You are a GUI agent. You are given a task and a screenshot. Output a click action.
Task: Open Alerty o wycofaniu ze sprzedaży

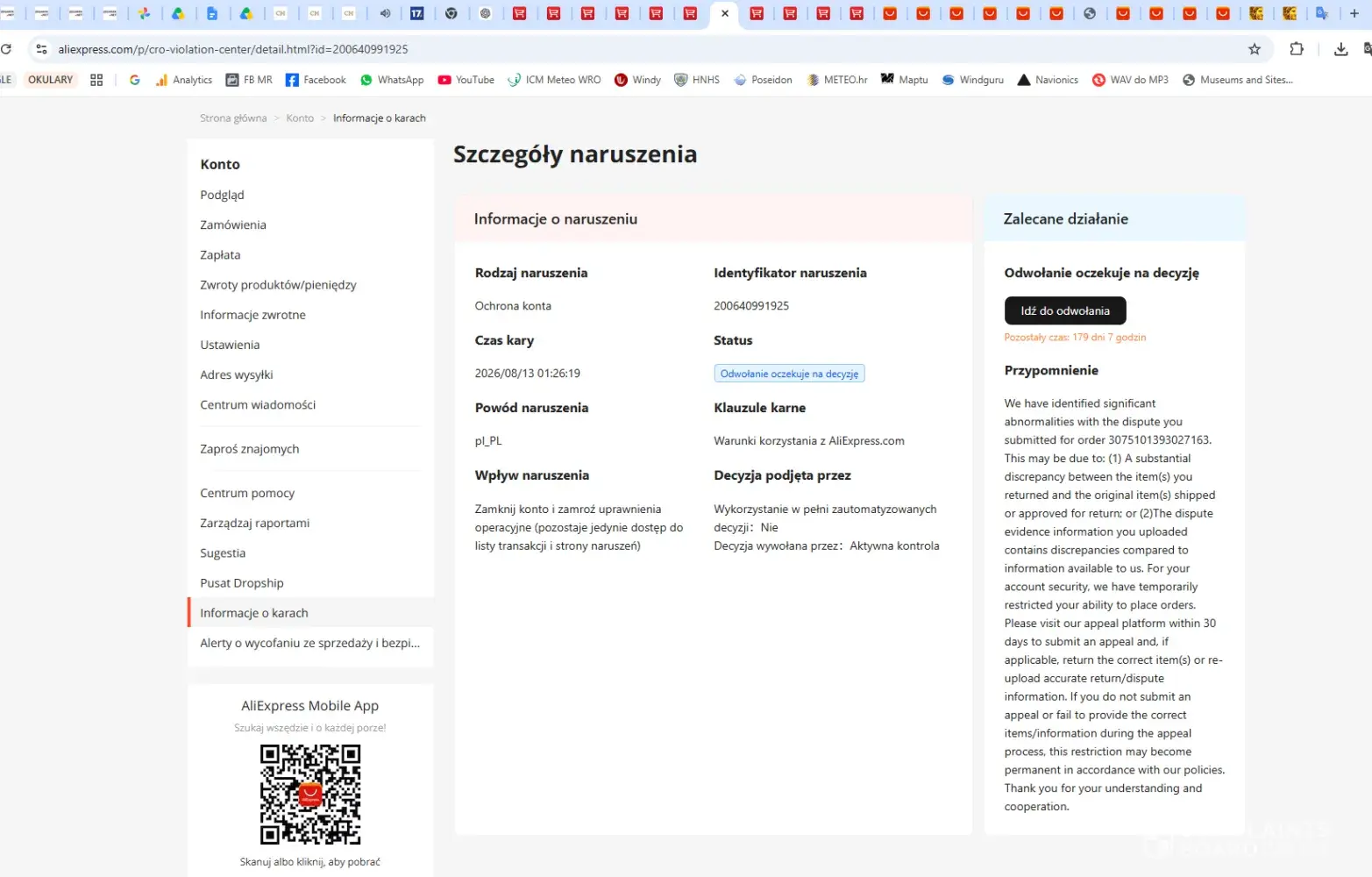(x=310, y=643)
